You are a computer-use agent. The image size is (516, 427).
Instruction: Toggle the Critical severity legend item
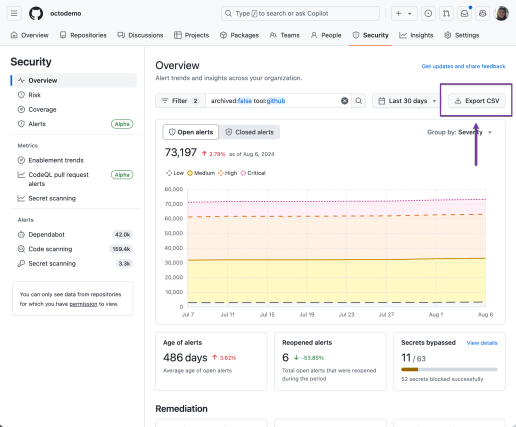(253, 173)
